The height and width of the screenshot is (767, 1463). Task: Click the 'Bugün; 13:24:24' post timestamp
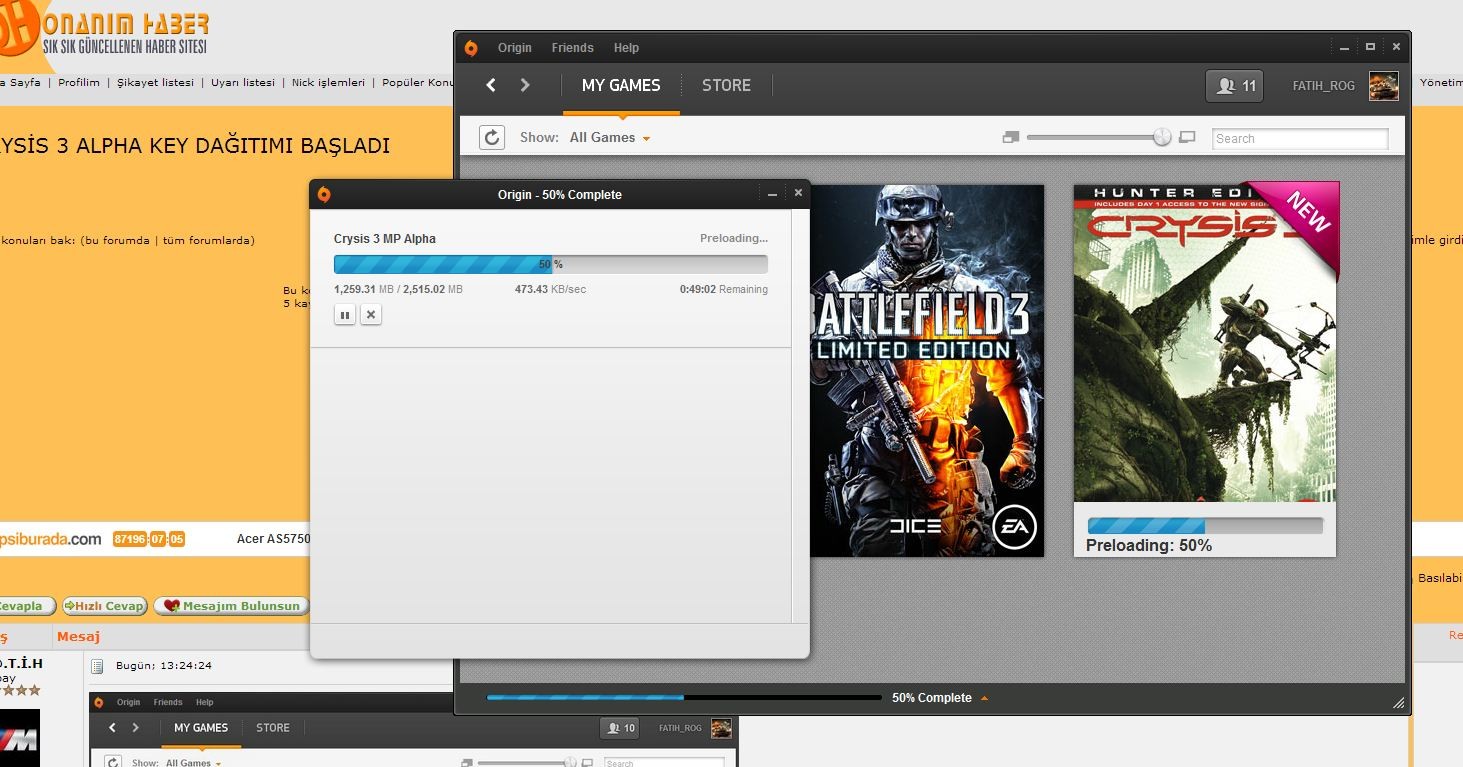[x=164, y=666]
